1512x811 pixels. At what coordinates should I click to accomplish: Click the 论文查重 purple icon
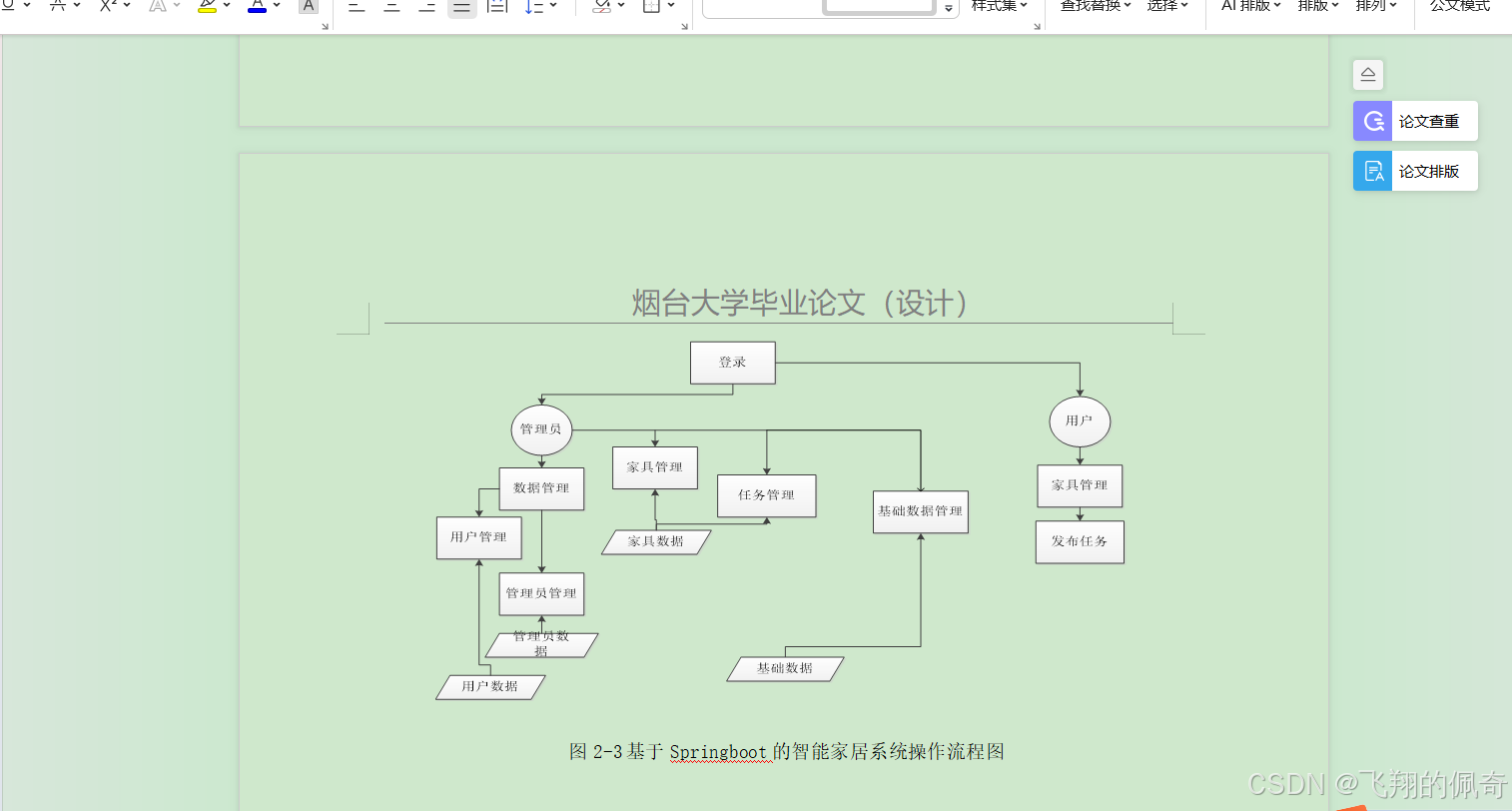pos(1373,121)
